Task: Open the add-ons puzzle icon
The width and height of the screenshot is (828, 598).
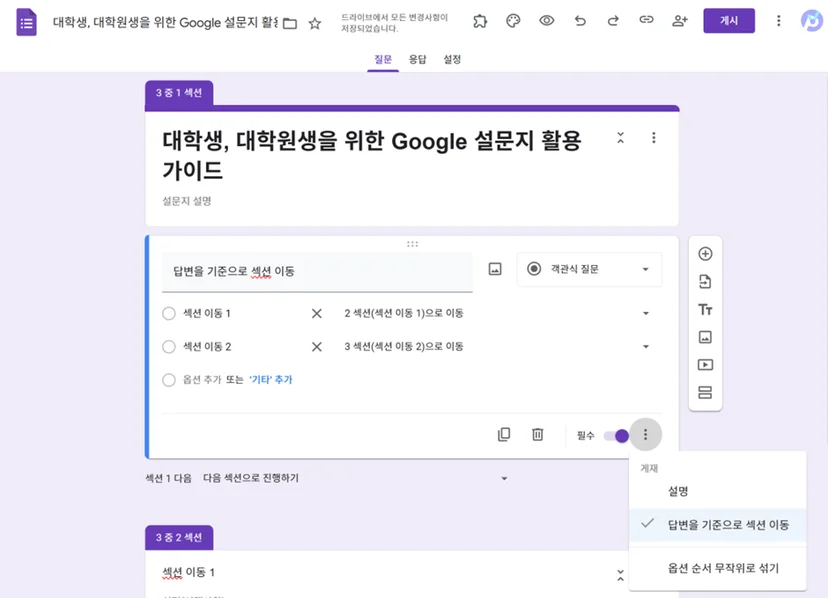Action: coord(480,21)
